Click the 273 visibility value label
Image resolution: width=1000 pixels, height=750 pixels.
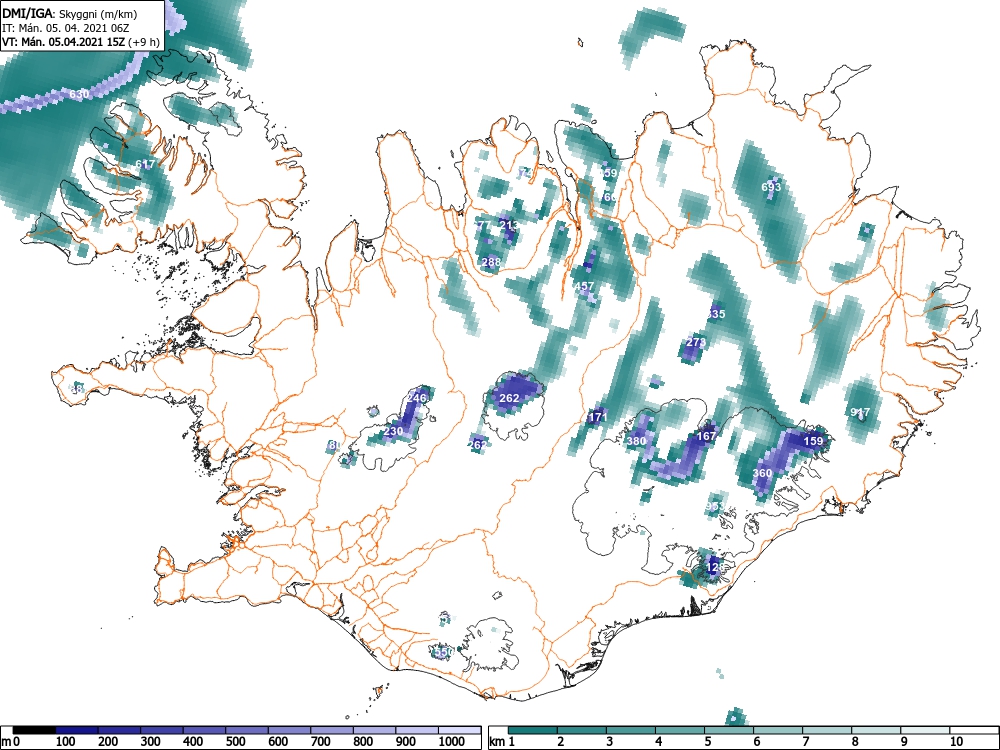point(696,342)
